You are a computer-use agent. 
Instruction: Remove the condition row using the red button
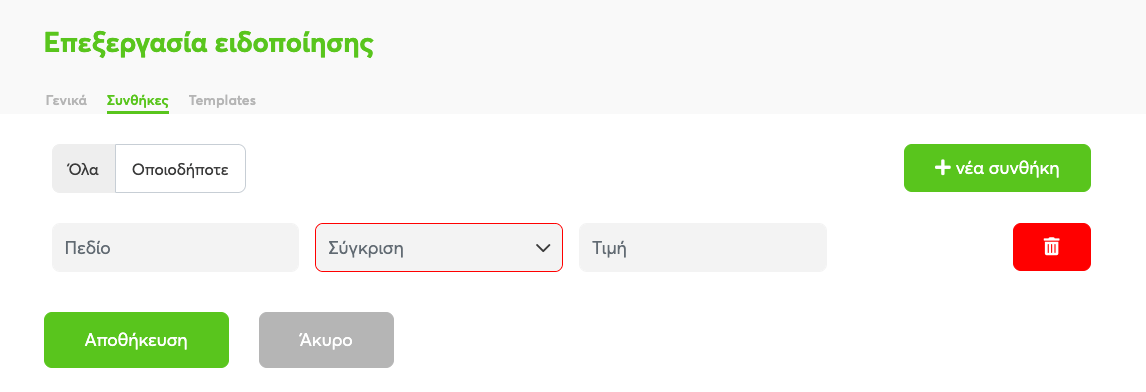1052,247
